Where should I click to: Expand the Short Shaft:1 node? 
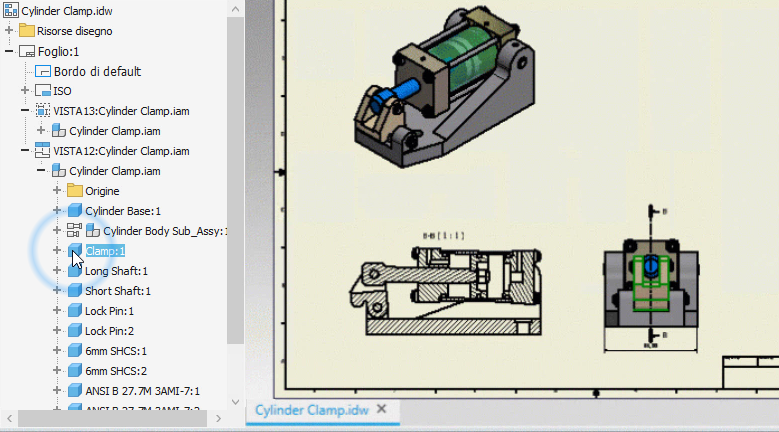point(57,290)
